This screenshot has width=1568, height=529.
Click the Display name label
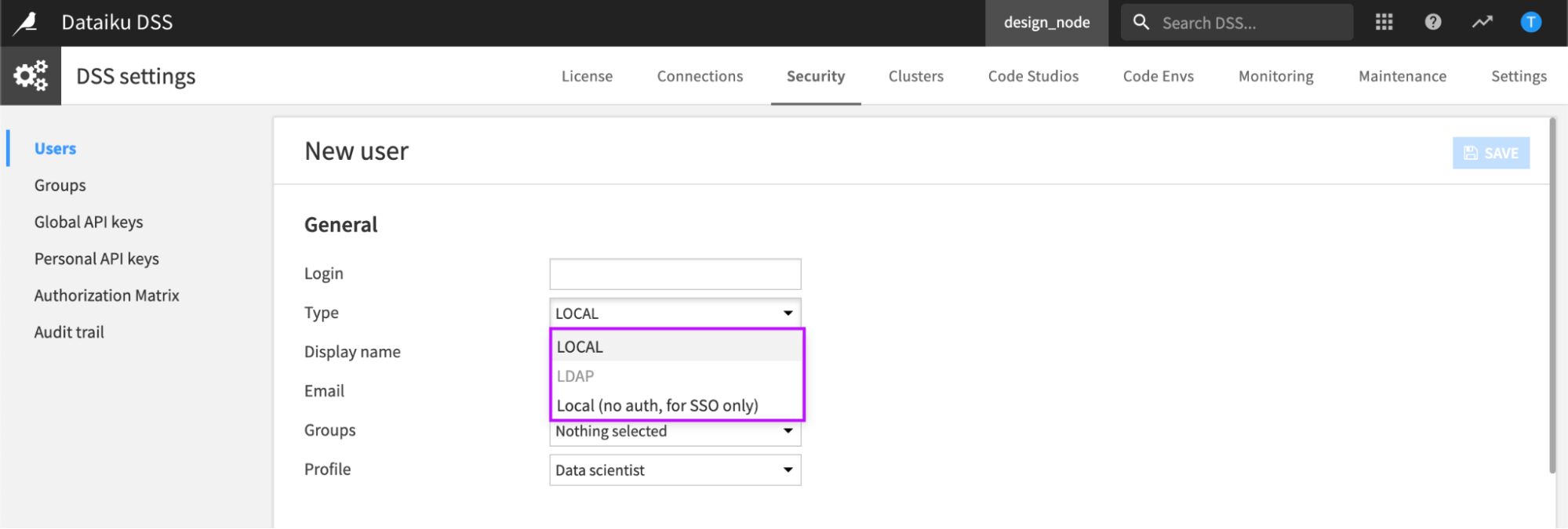coord(352,352)
